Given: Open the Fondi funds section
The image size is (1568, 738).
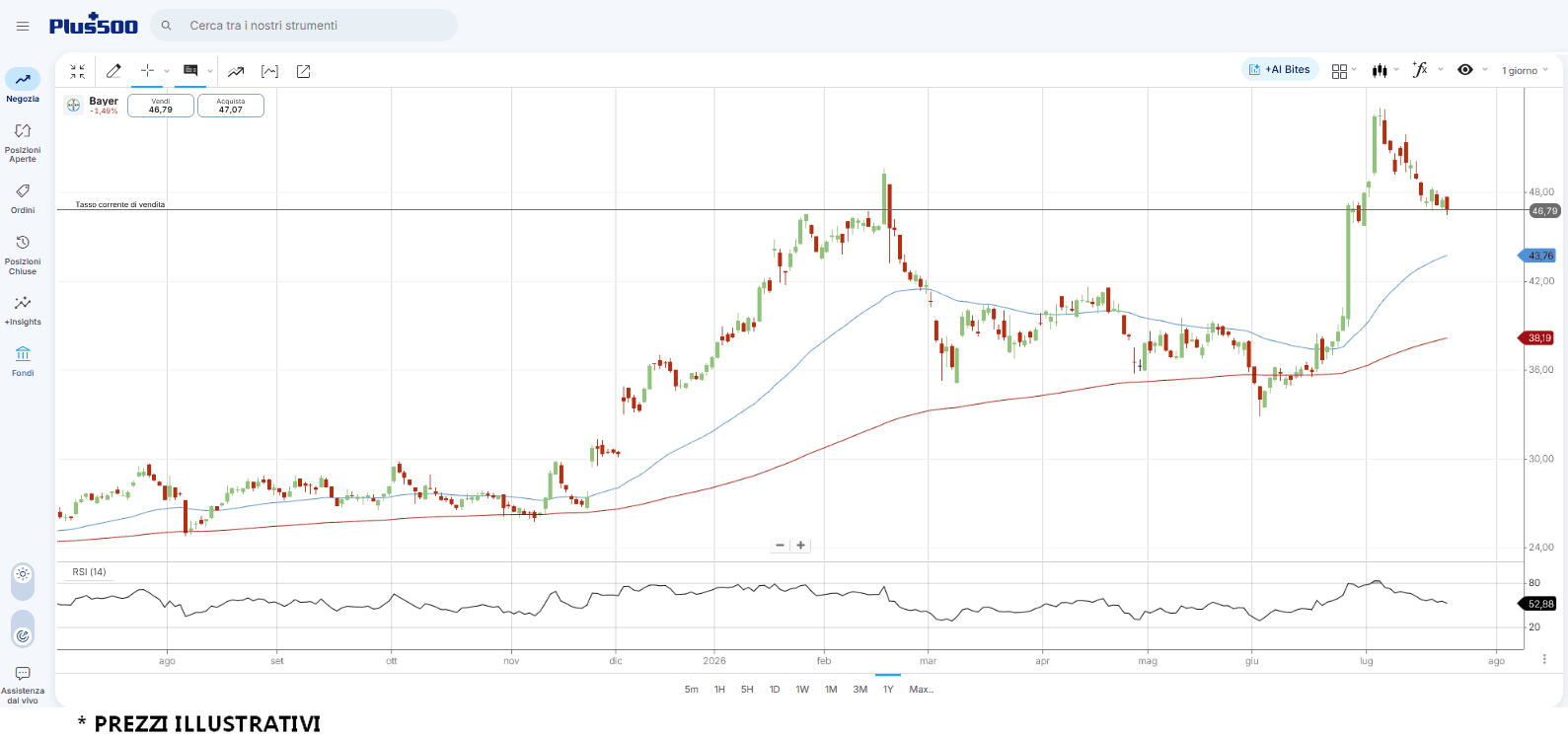Looking at the screenshot, I should [23, 361].
